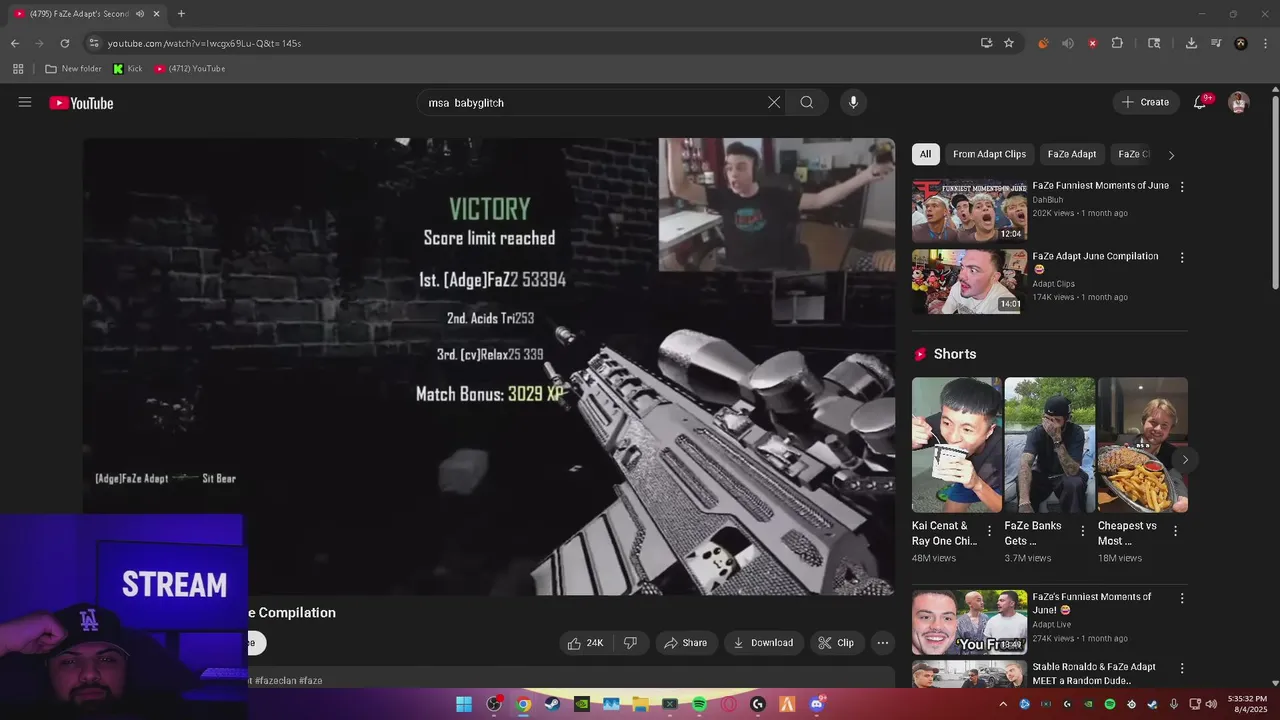Open the Windows Start menu
Image resolution: width=1280 pixels, height=720 pixels.
click(x=464, y=704)
